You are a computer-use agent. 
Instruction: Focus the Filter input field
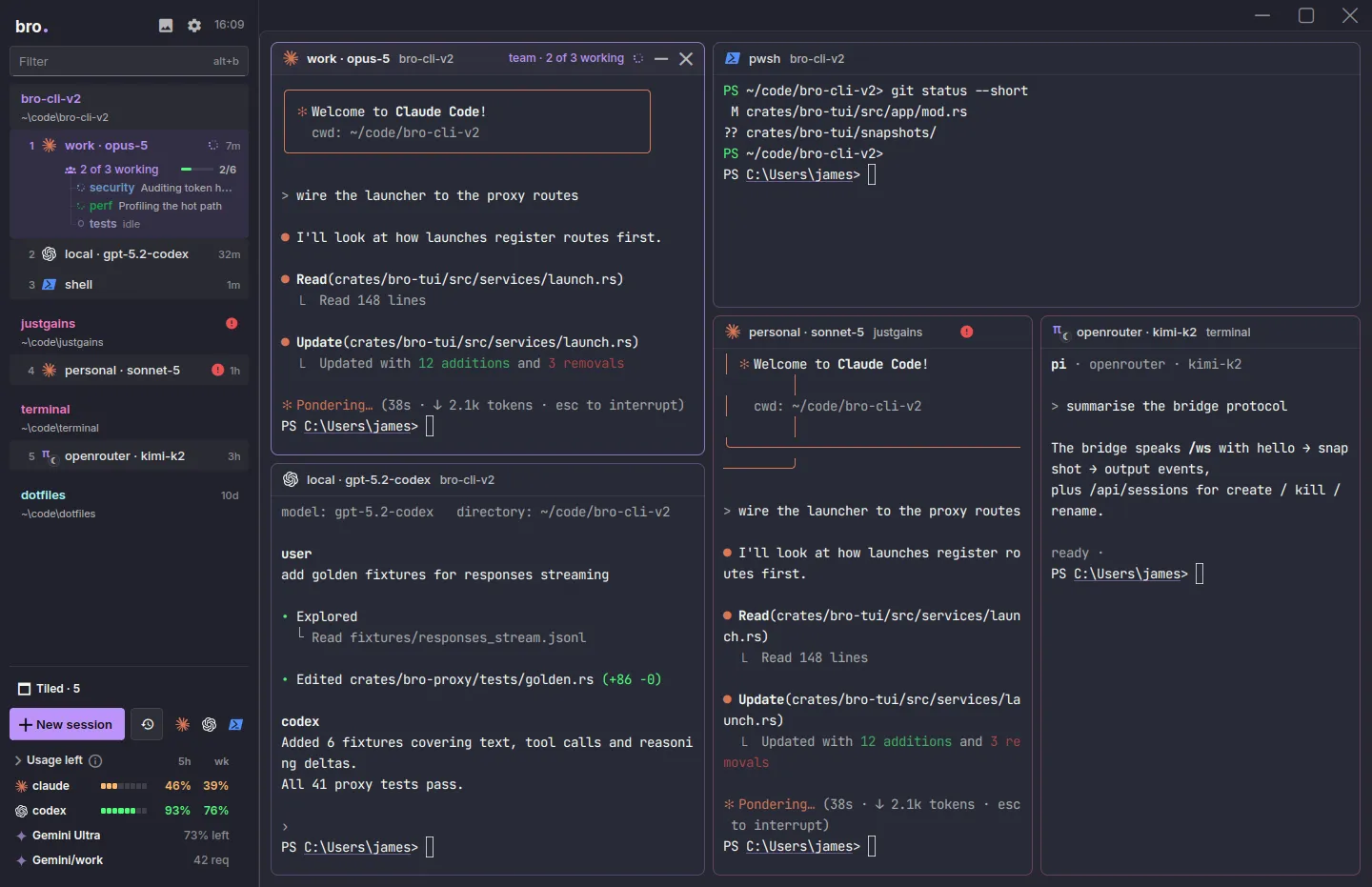click(x=130, y=61)
